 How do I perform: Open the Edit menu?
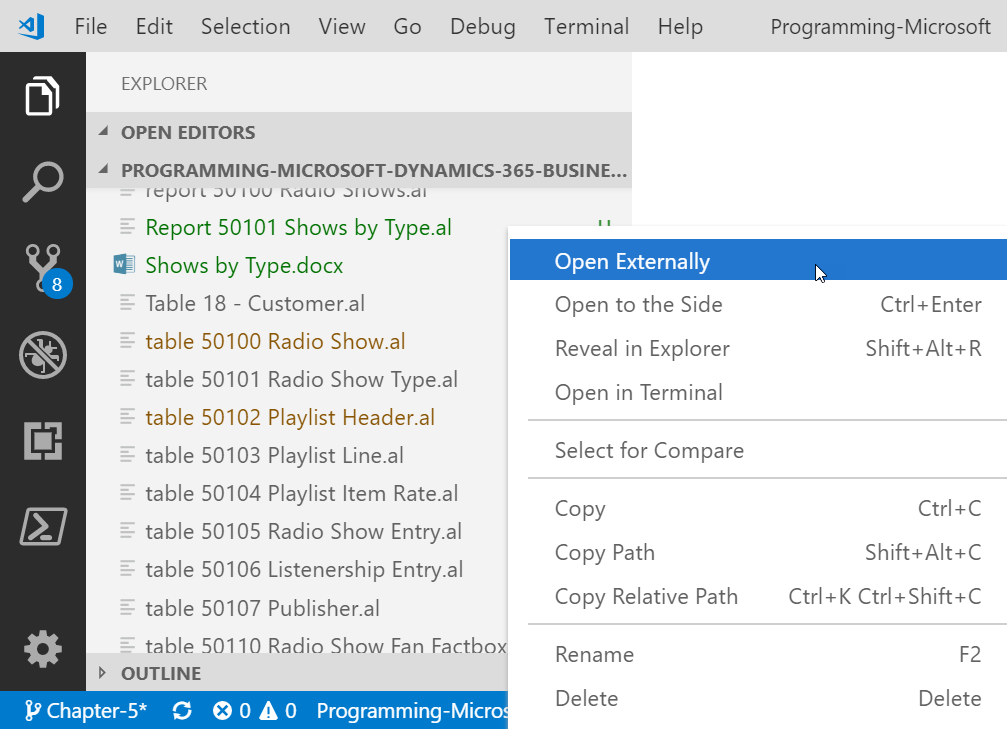(154, 26)
